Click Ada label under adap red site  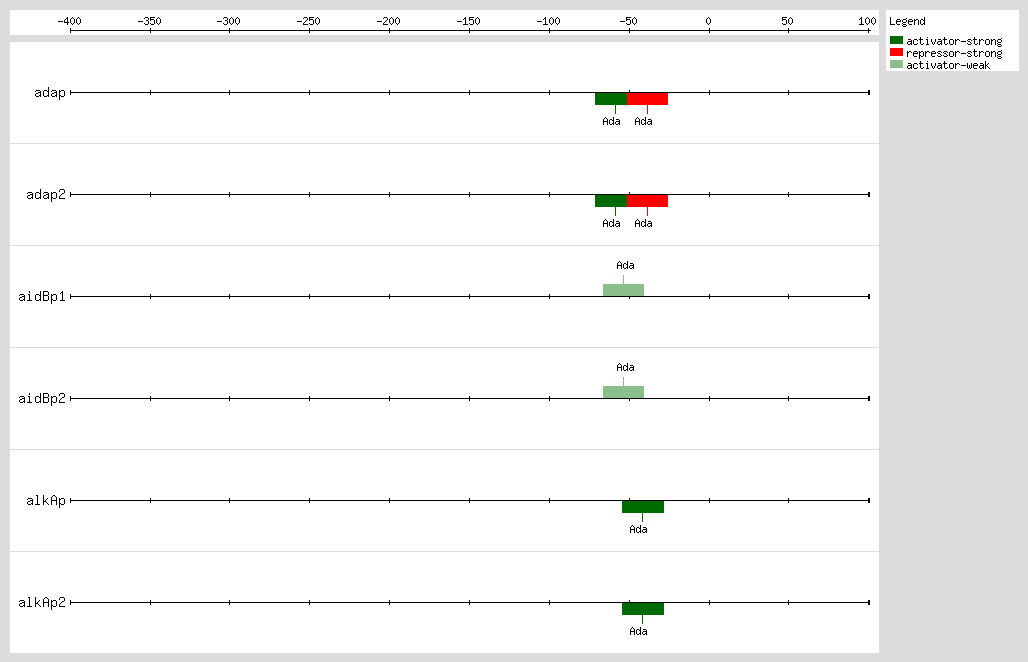643,121
